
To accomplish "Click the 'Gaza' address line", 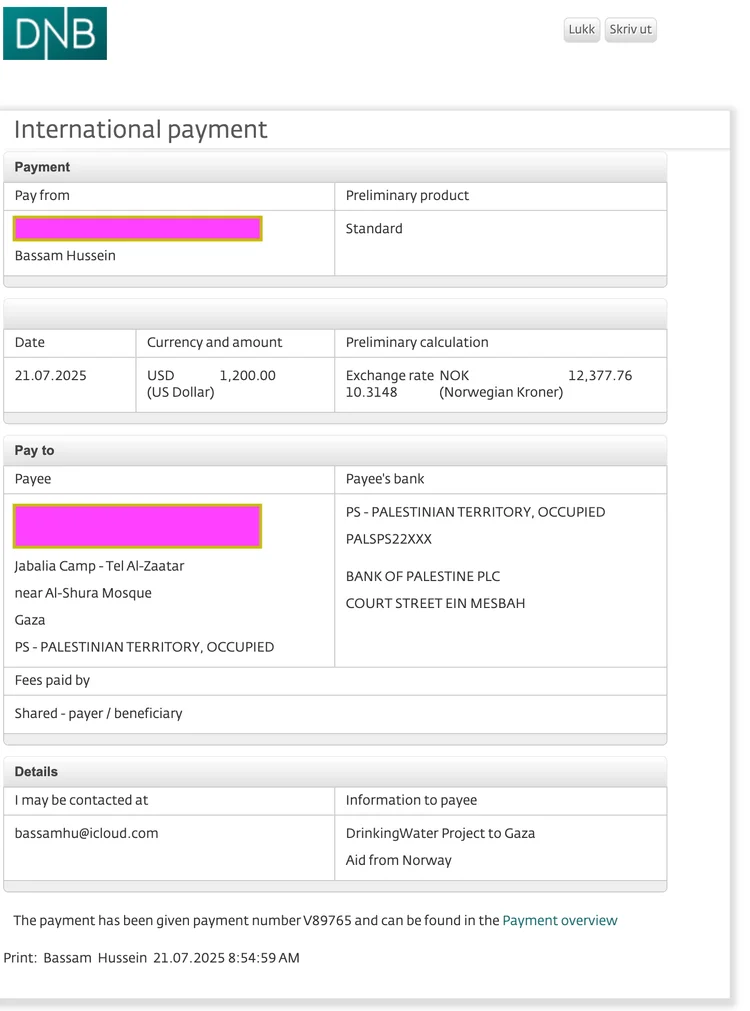I will click(x=30, y=620).
